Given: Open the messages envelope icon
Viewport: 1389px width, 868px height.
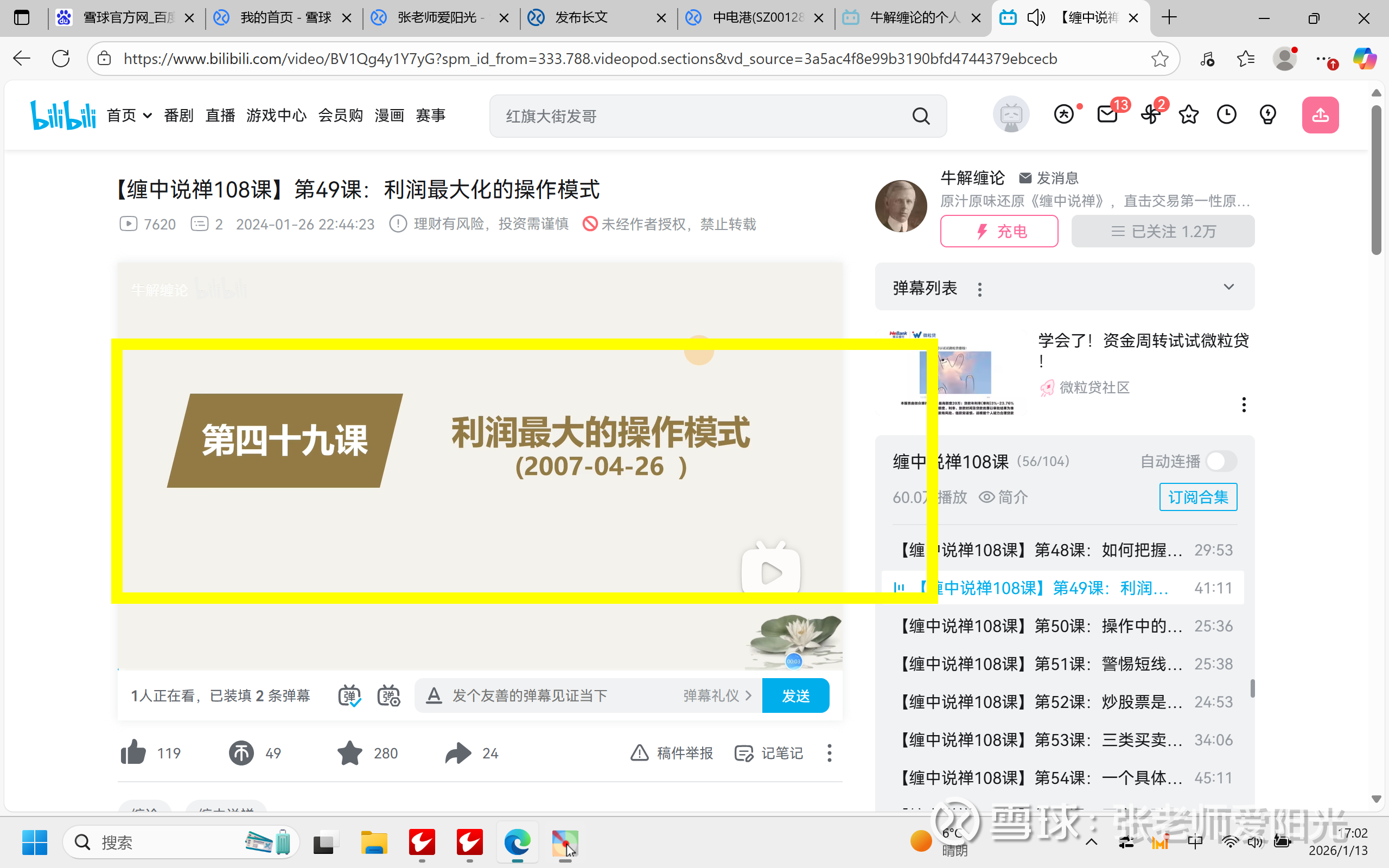Looking at the screenshot, I should coord(1107,116).
